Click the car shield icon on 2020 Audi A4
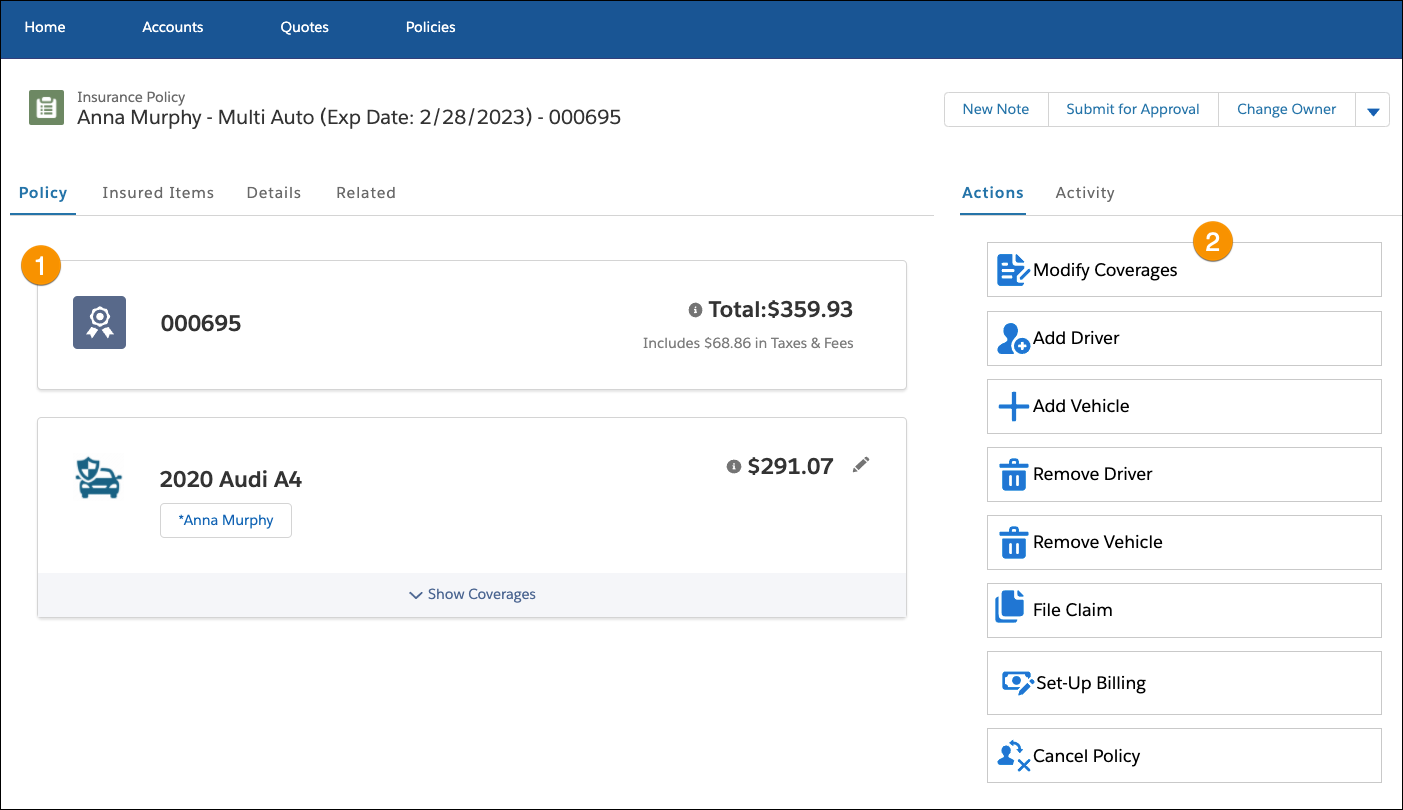Image resolution: width=1403 pixels, height=810 pixels. pos(99,478)
